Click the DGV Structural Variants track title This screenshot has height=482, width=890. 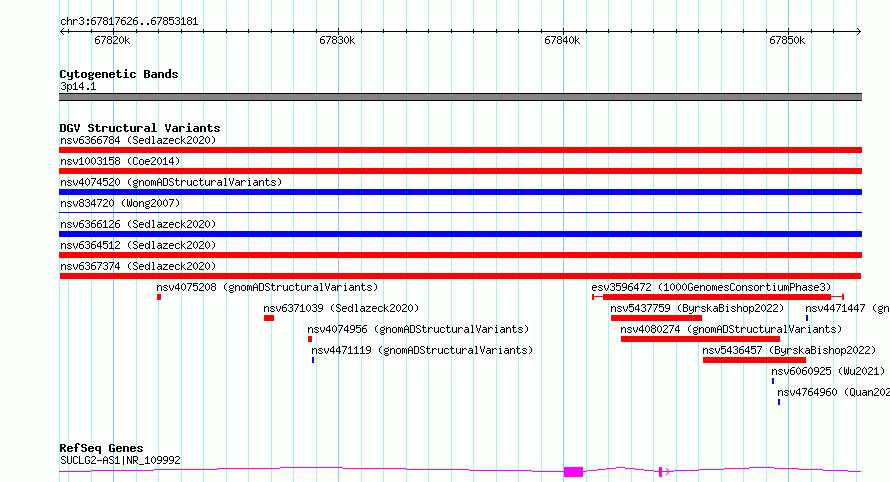[x=140, y=128]
